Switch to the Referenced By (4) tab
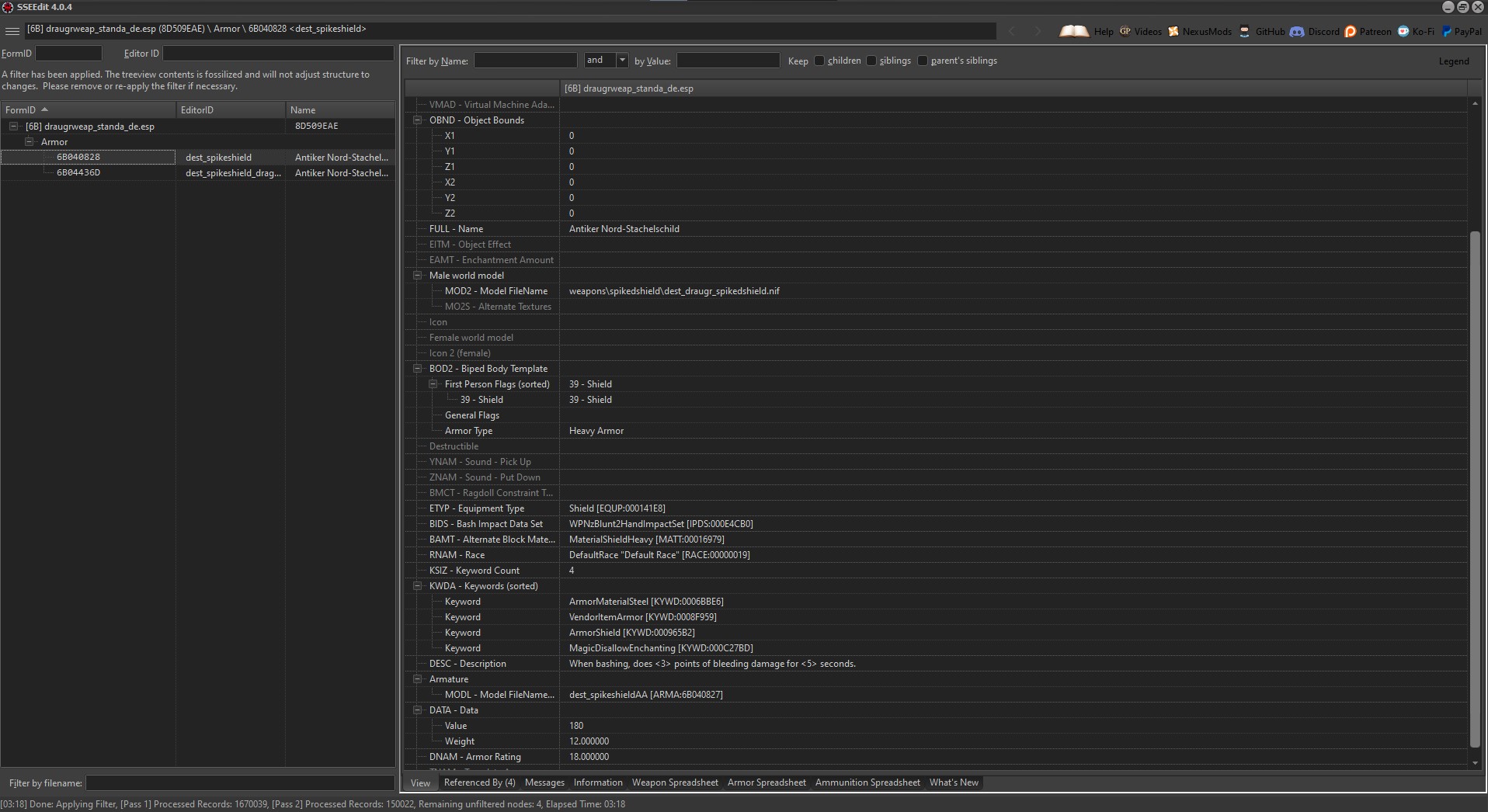 pyautogui.click(x=479, y=783)
